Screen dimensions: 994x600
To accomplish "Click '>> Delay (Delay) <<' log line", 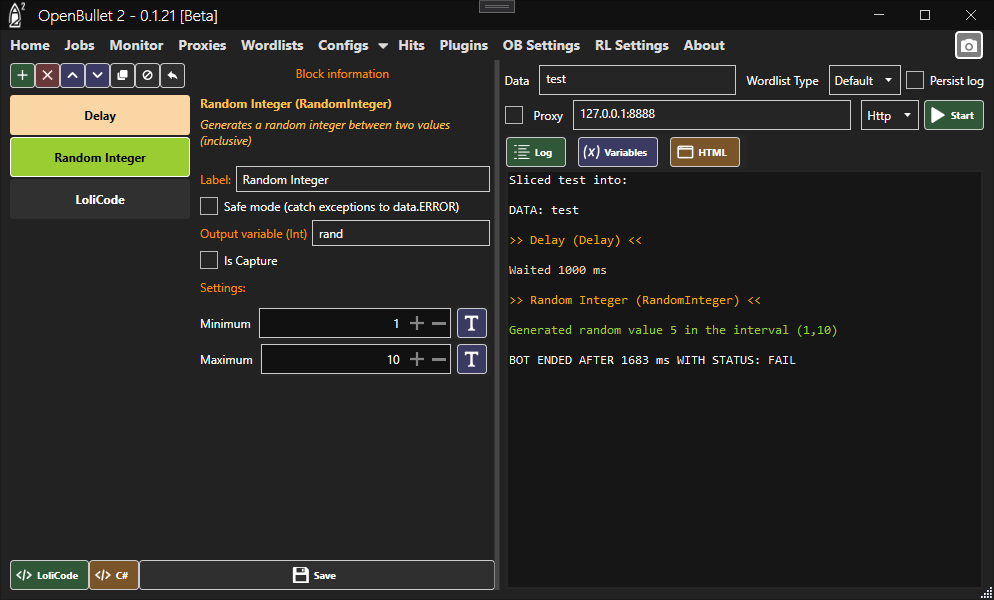I will point(575,240).
